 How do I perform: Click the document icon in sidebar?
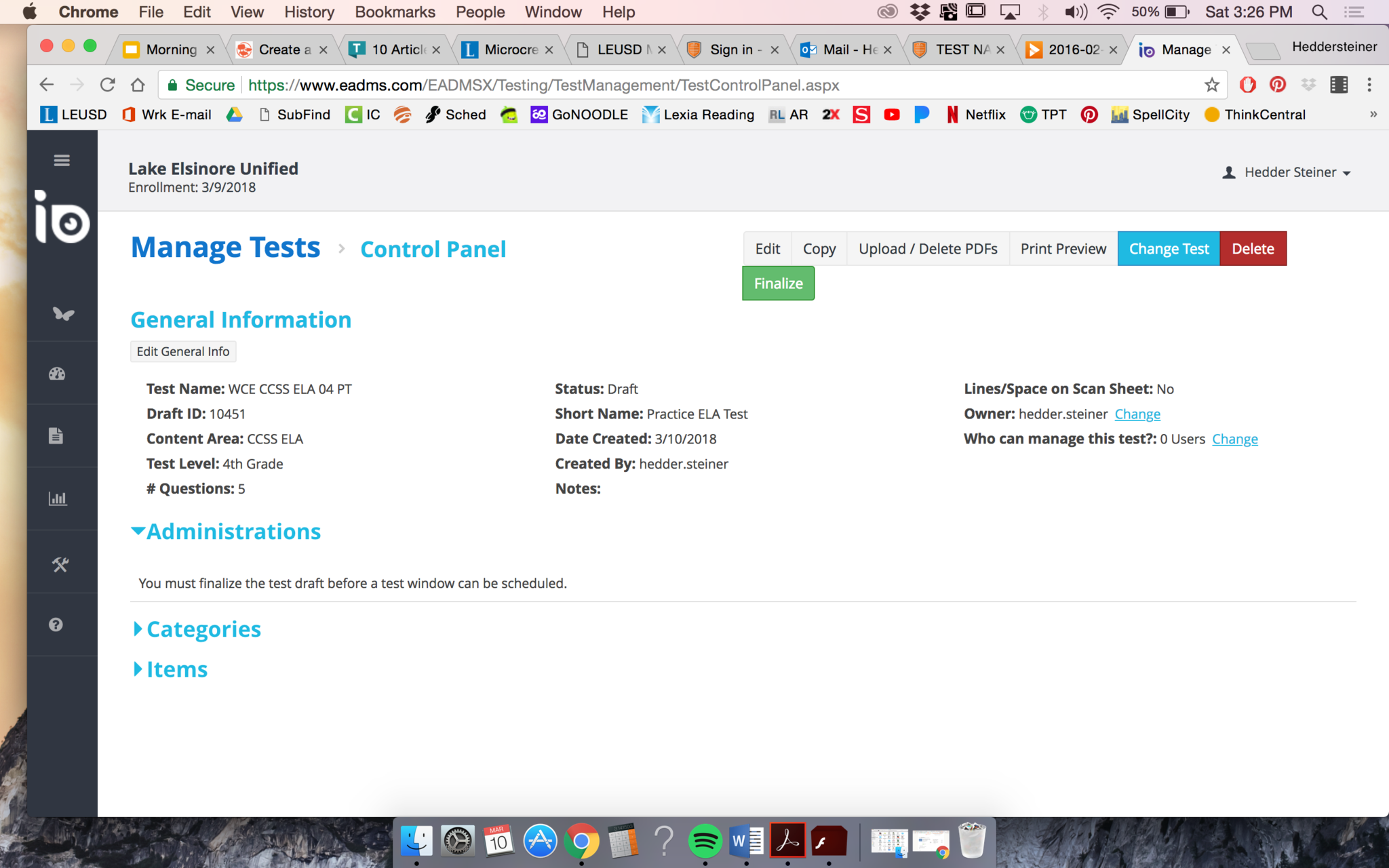56,436
